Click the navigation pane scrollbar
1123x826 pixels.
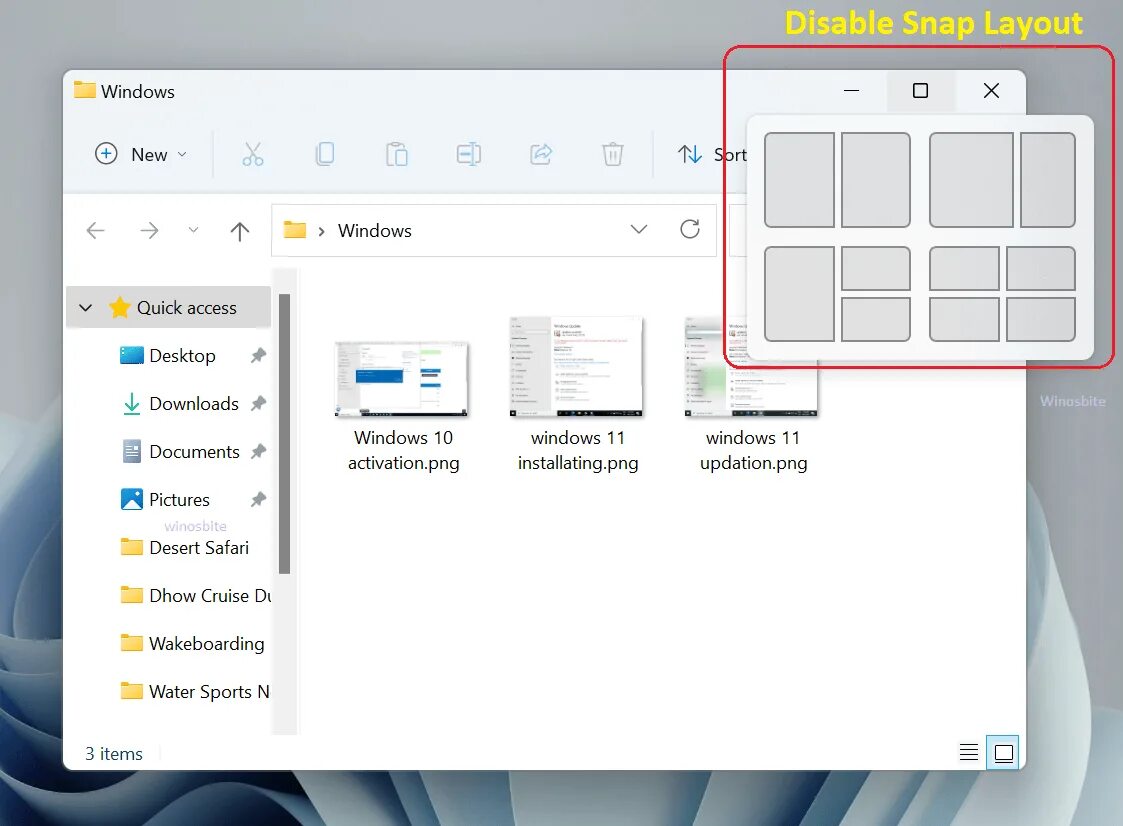pyautogui.click(x=284, y=433)
